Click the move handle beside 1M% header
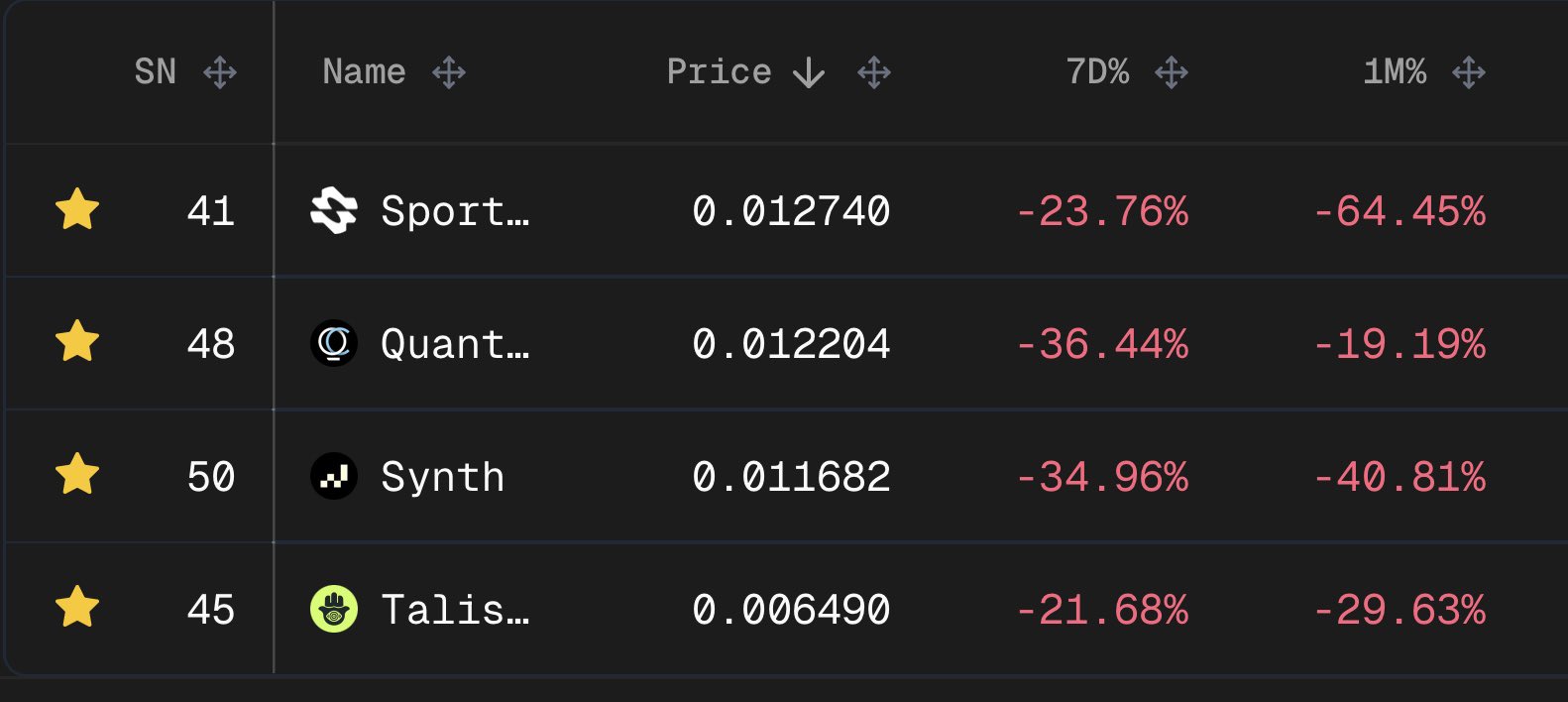Image resolution: width=1568 pixels, height=702 pixels. pyautogui.click(x=1469, y=72)
